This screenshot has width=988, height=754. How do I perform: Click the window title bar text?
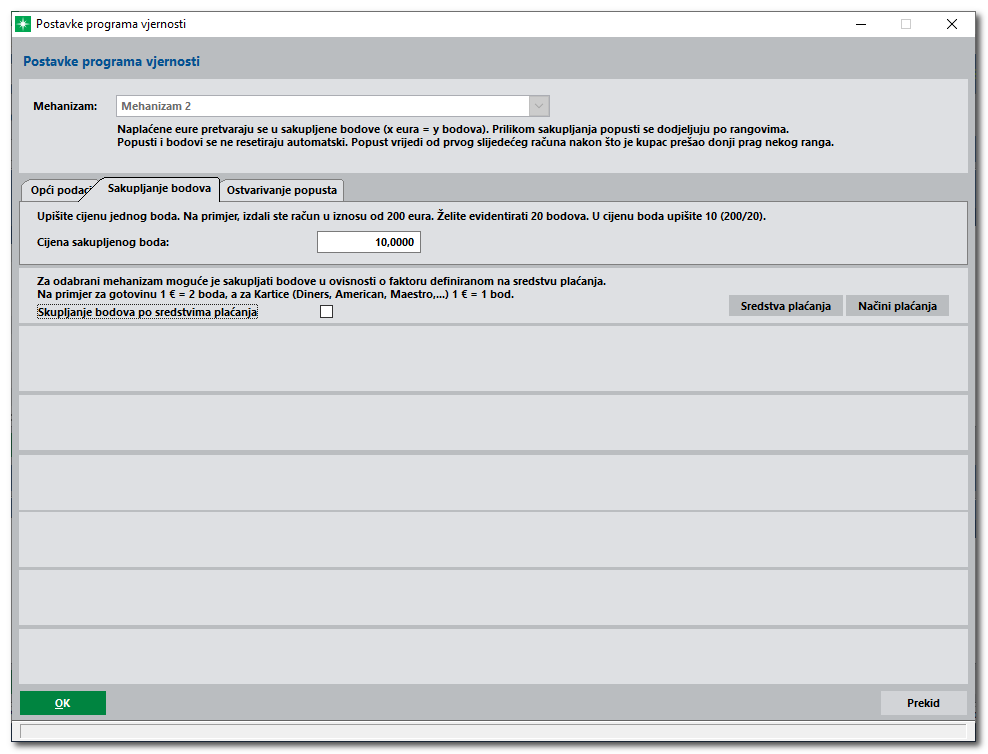pyautogui.click(x=111, y=24)
